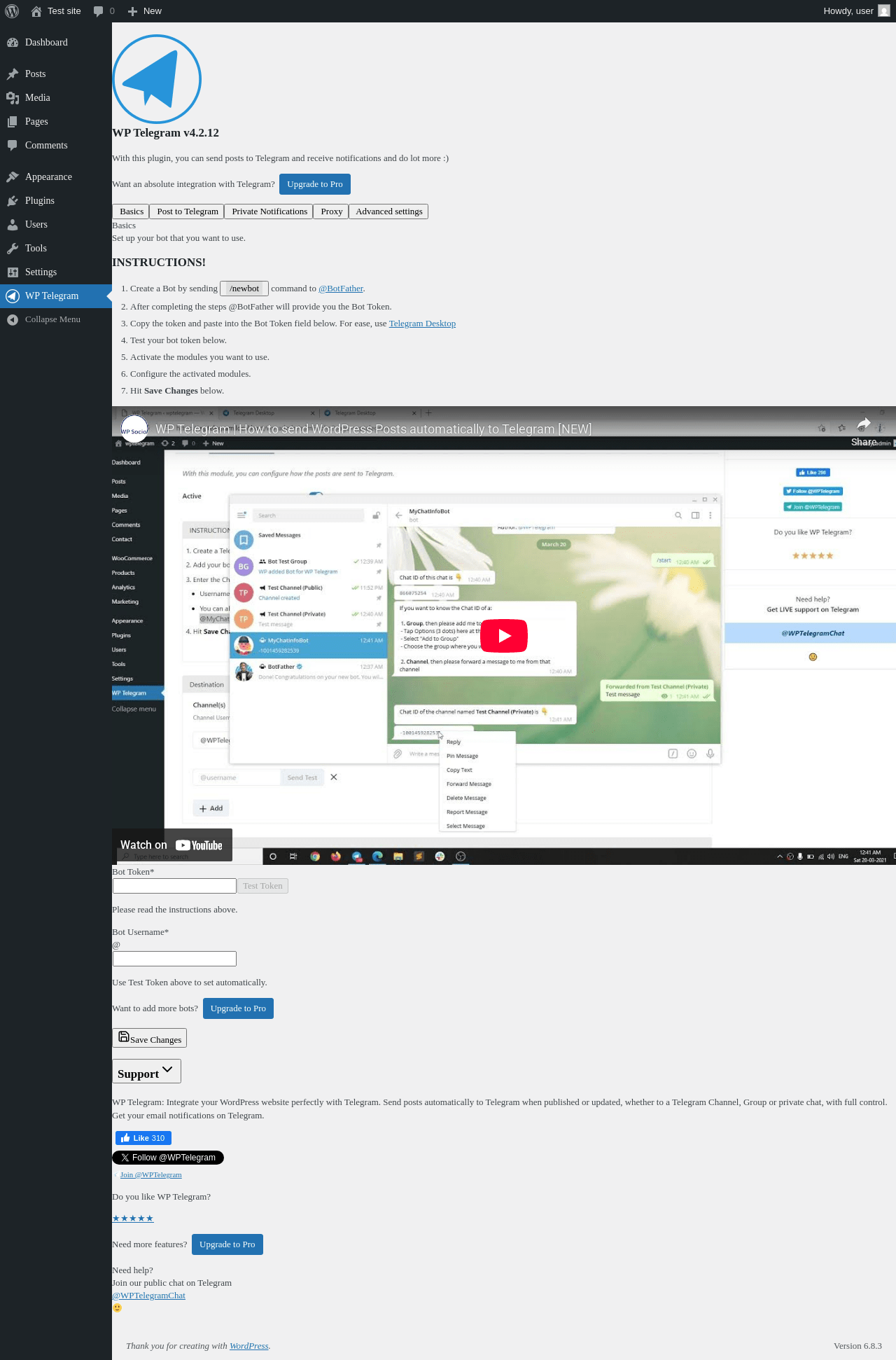Open the Users menu in the sidebar

[x=56, y=225]
